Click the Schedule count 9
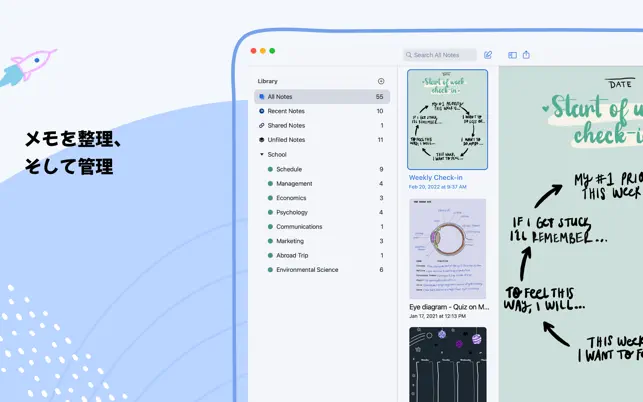Viewport: 643px width, 402px height. click(x=381, y=169)
